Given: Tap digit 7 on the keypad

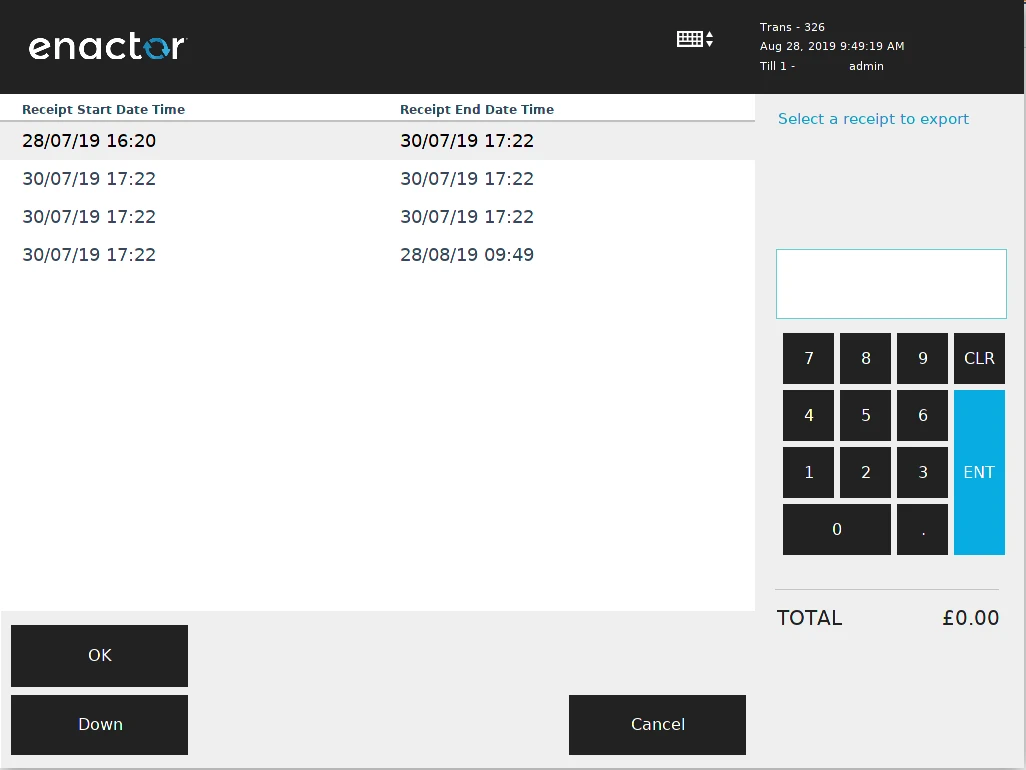Looking at the screenshot, I should coord(808,358).
